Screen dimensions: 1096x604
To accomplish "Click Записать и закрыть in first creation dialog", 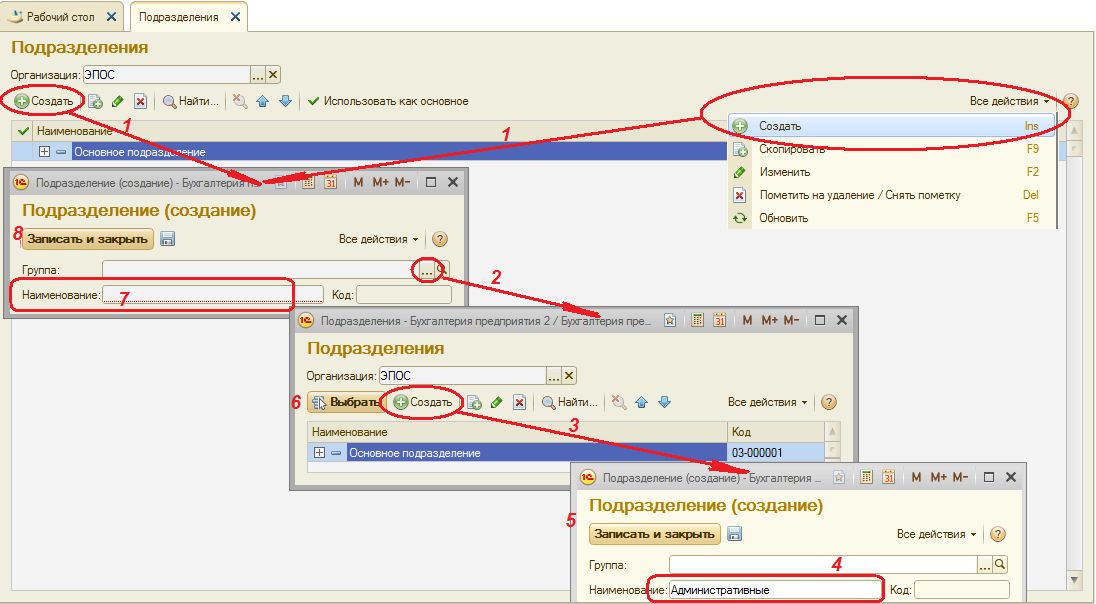I will click(87, 239).
